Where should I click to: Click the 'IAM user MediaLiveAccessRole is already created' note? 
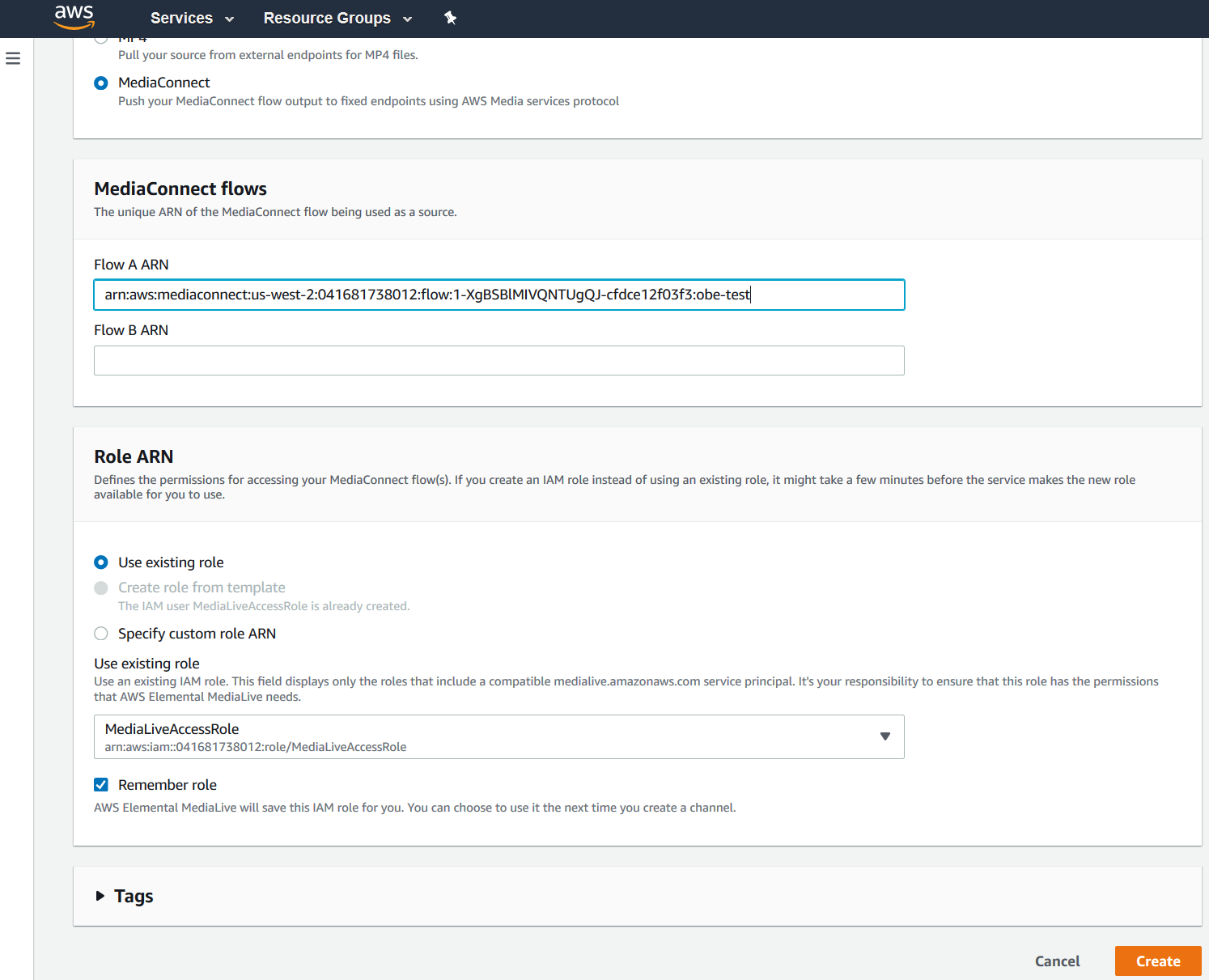(264, 606)
